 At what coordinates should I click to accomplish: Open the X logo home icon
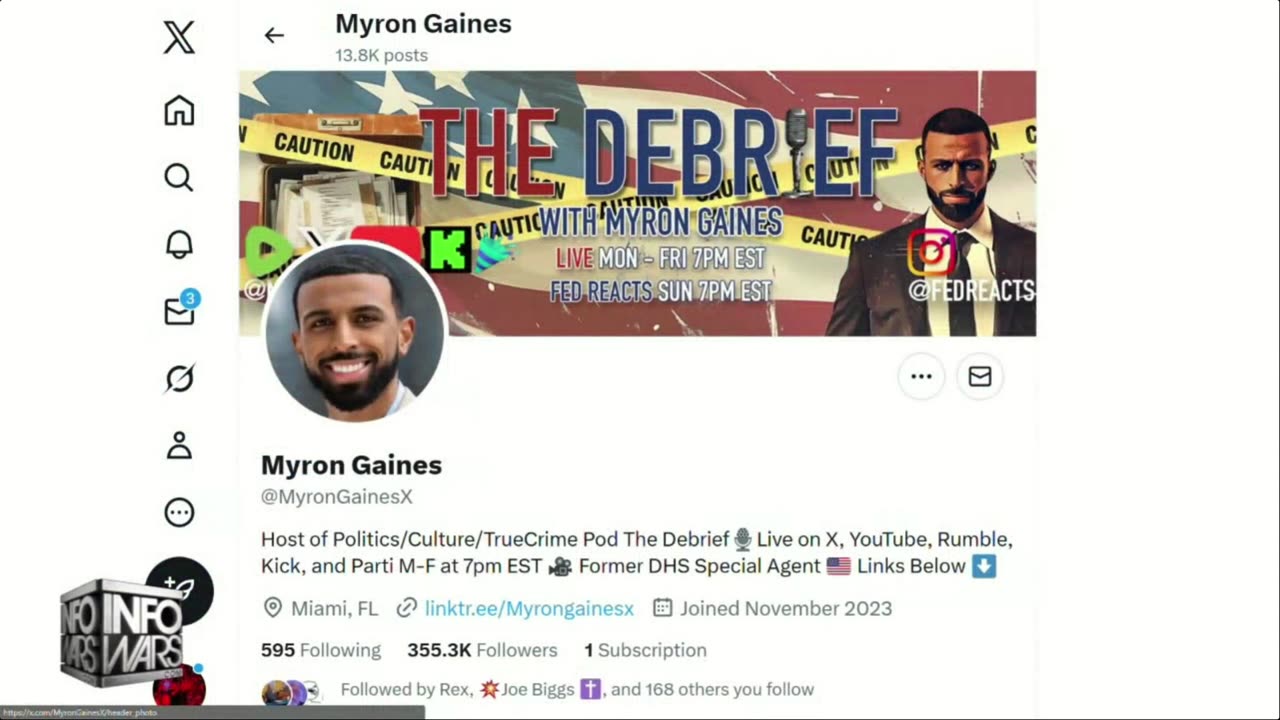[x=179, y=38]
